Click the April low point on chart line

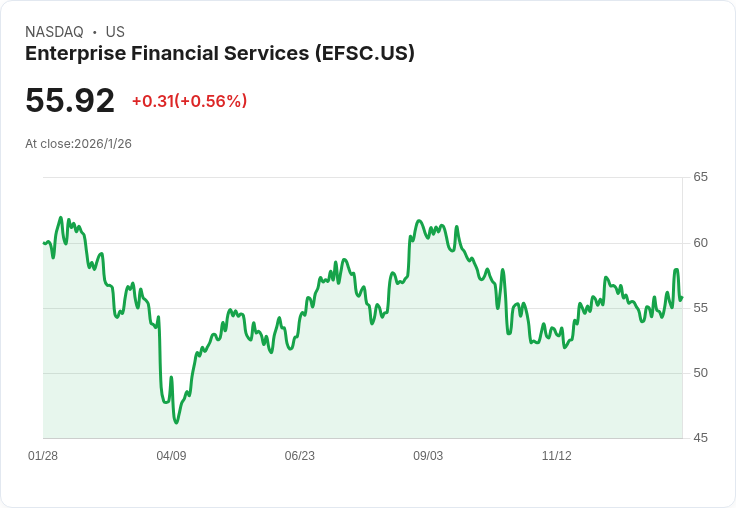coord(176,423)
